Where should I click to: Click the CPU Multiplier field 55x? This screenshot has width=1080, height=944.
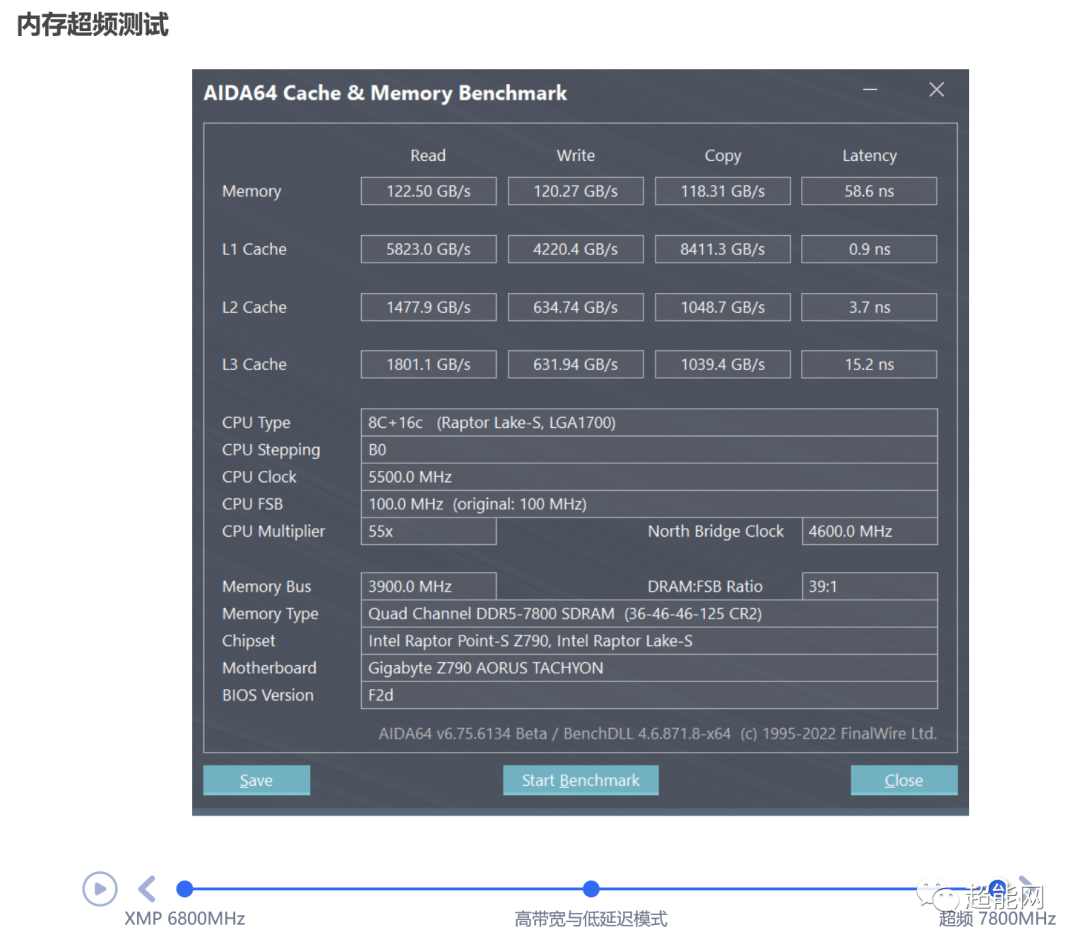[428, 531]
